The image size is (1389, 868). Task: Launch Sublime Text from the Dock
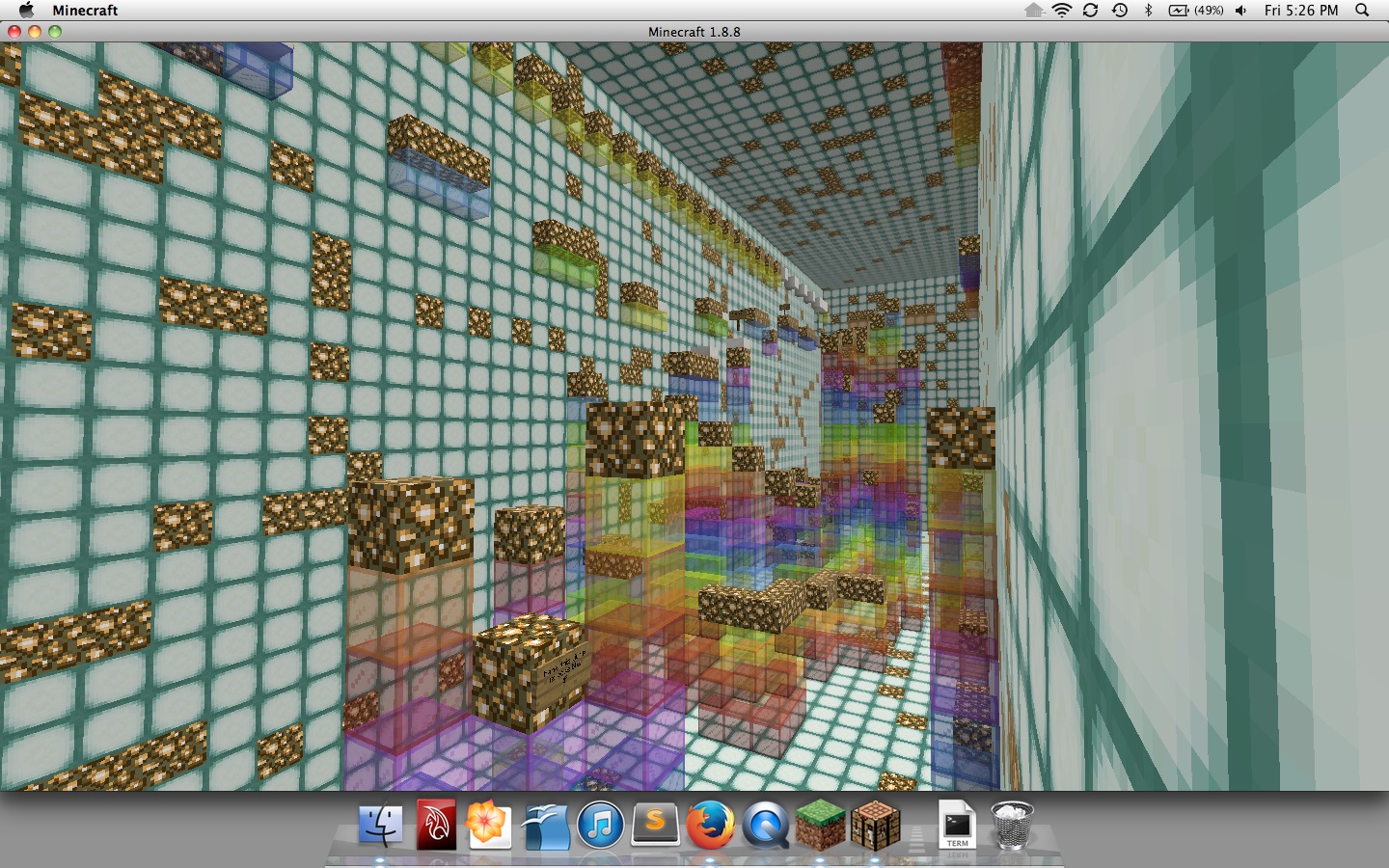[x=655, y=826]
